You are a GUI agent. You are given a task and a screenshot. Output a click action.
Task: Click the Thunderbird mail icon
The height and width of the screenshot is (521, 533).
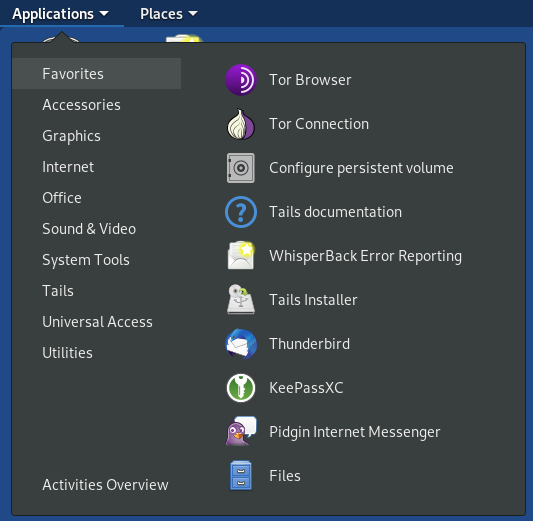pyautogui.click(x=241, y=344)
